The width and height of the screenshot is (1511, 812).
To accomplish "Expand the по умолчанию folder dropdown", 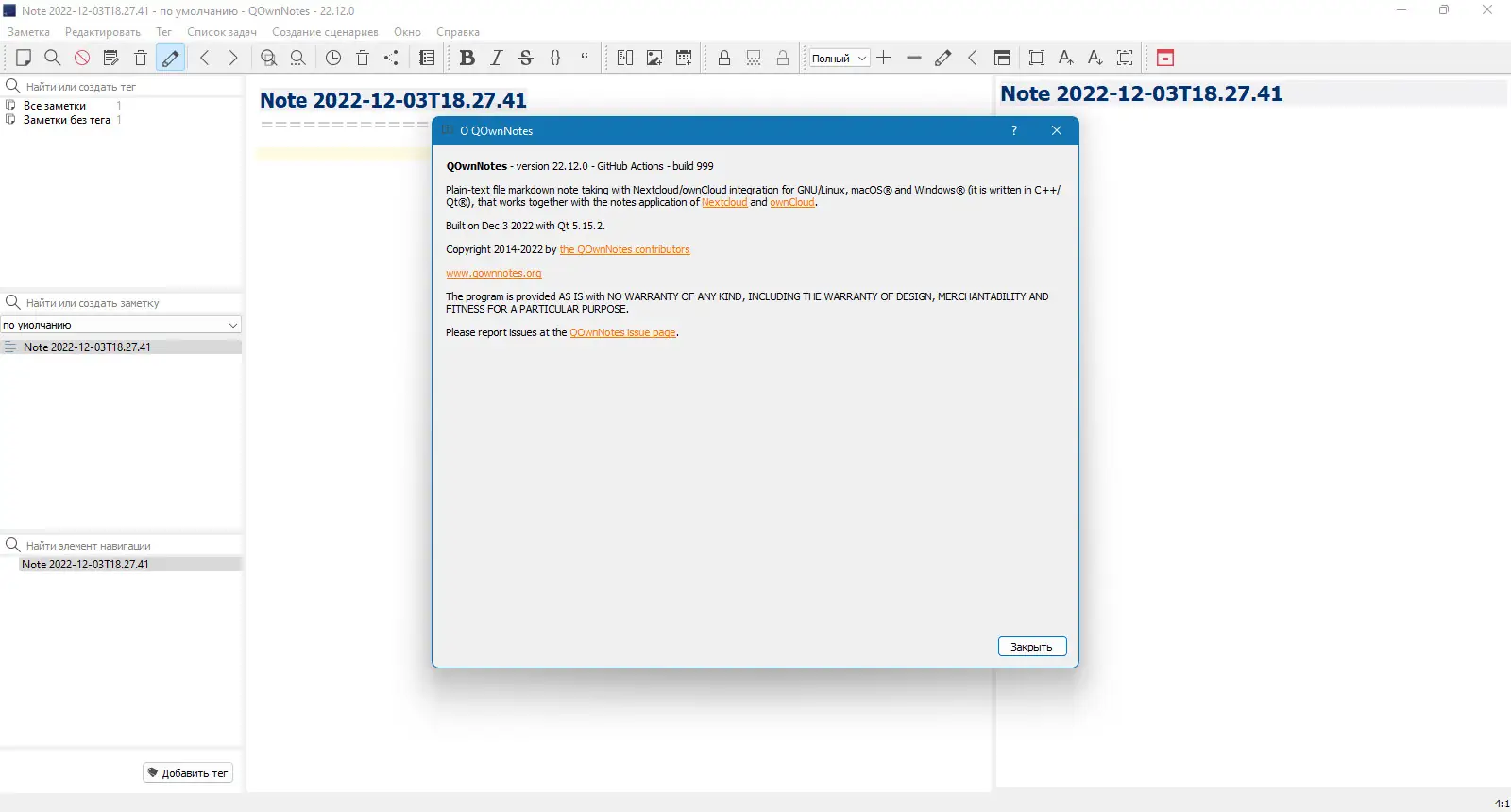I will (x=121, y=325).
